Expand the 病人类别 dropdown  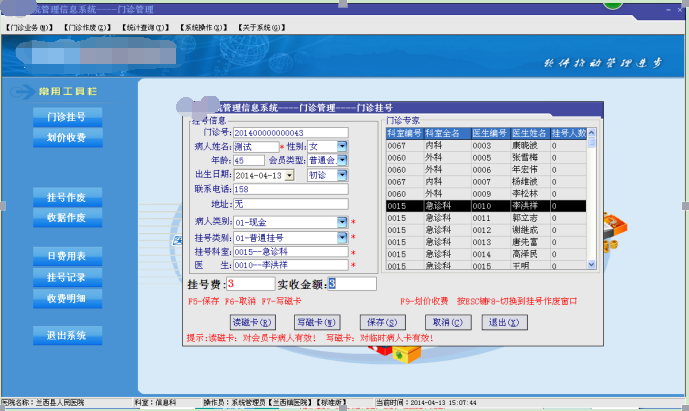(342, 222)
